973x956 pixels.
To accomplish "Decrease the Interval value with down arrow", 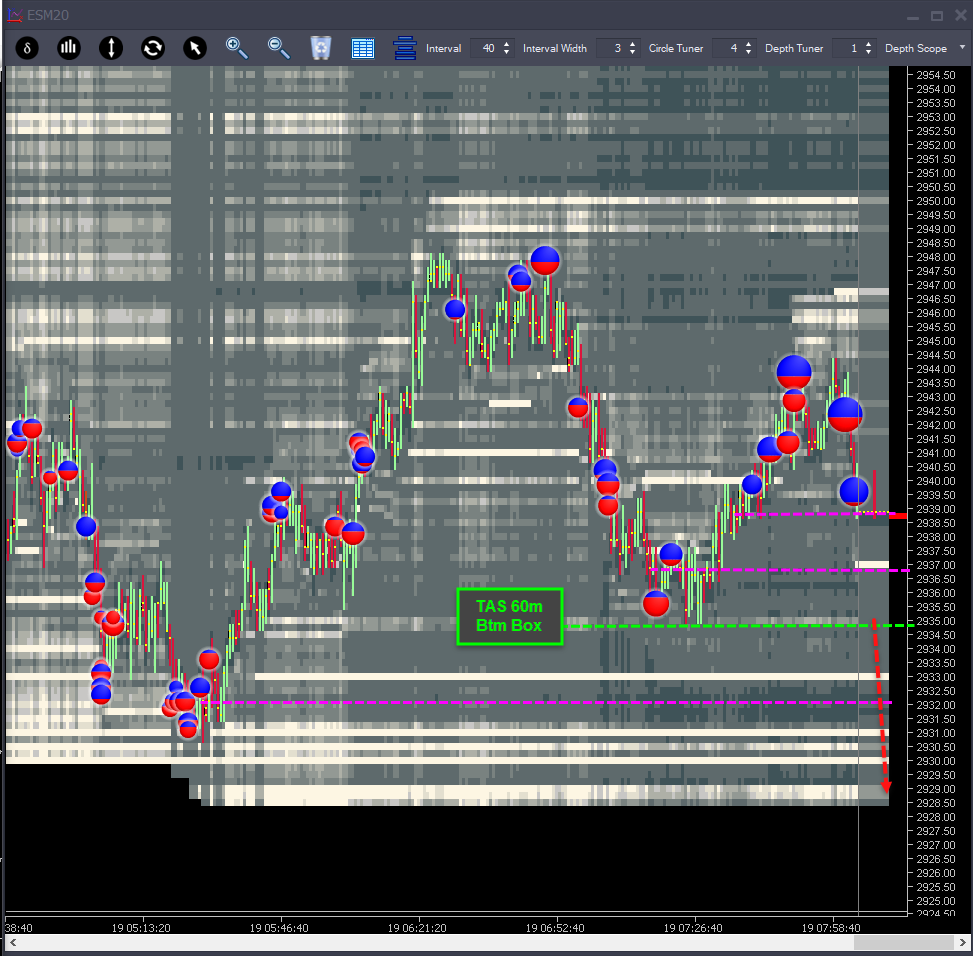I will pyautogui.click(x=506, y=52).
